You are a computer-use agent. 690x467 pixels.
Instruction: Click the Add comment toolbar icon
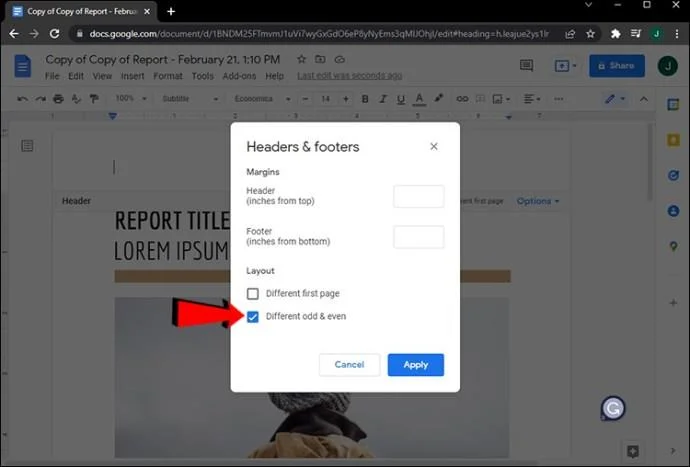click(480, 99)
